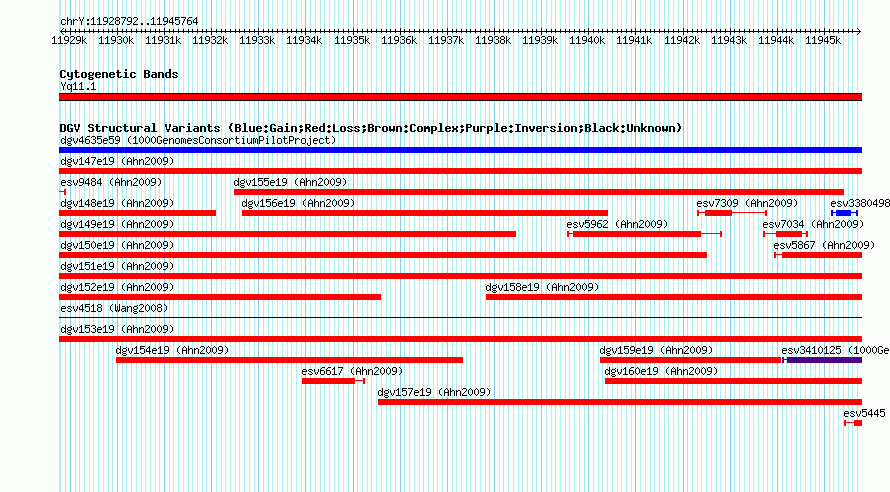The width and height of the screenshot is (890, 492).
Task: Click the esv5445 small red feature
Action: (853, 423)
